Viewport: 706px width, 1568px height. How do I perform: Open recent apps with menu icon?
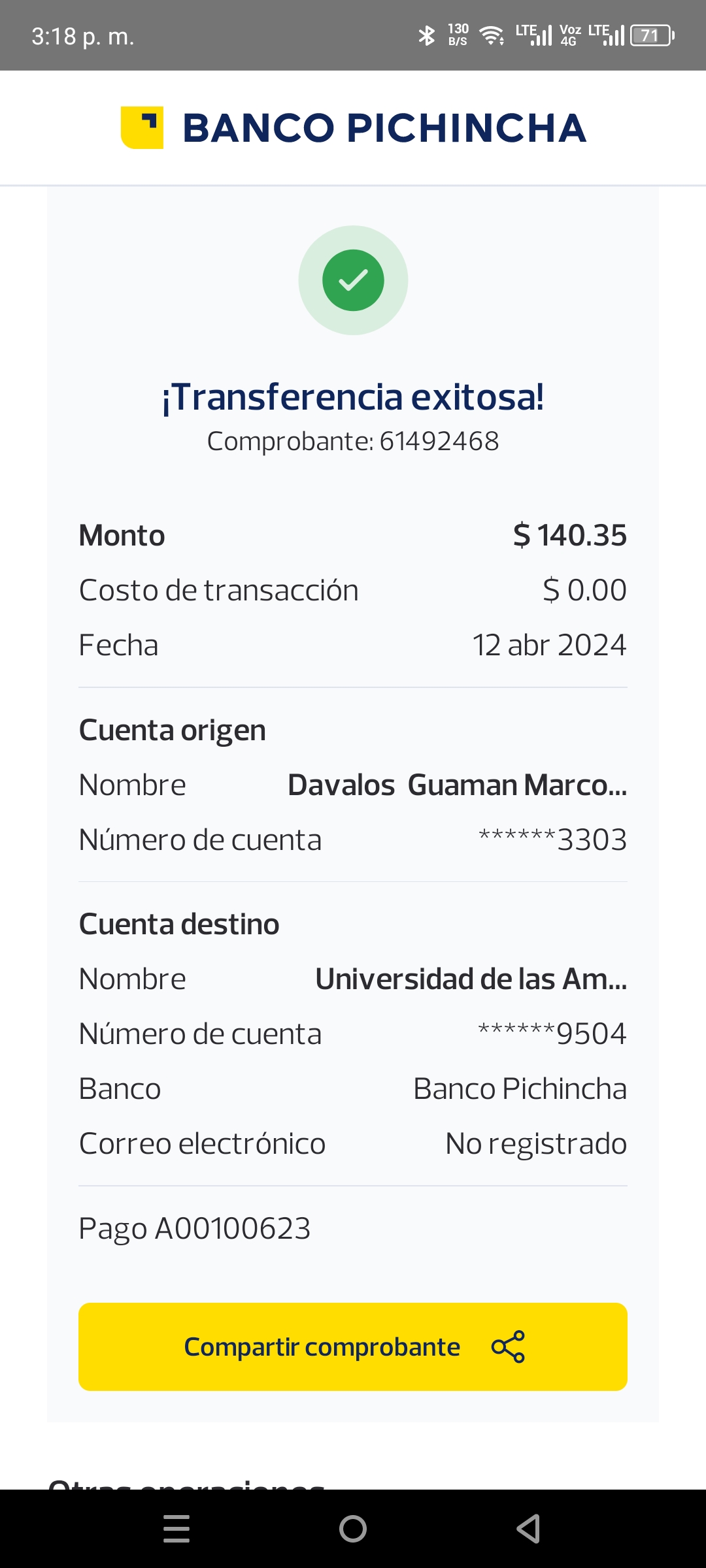[x=176, y=1529]
